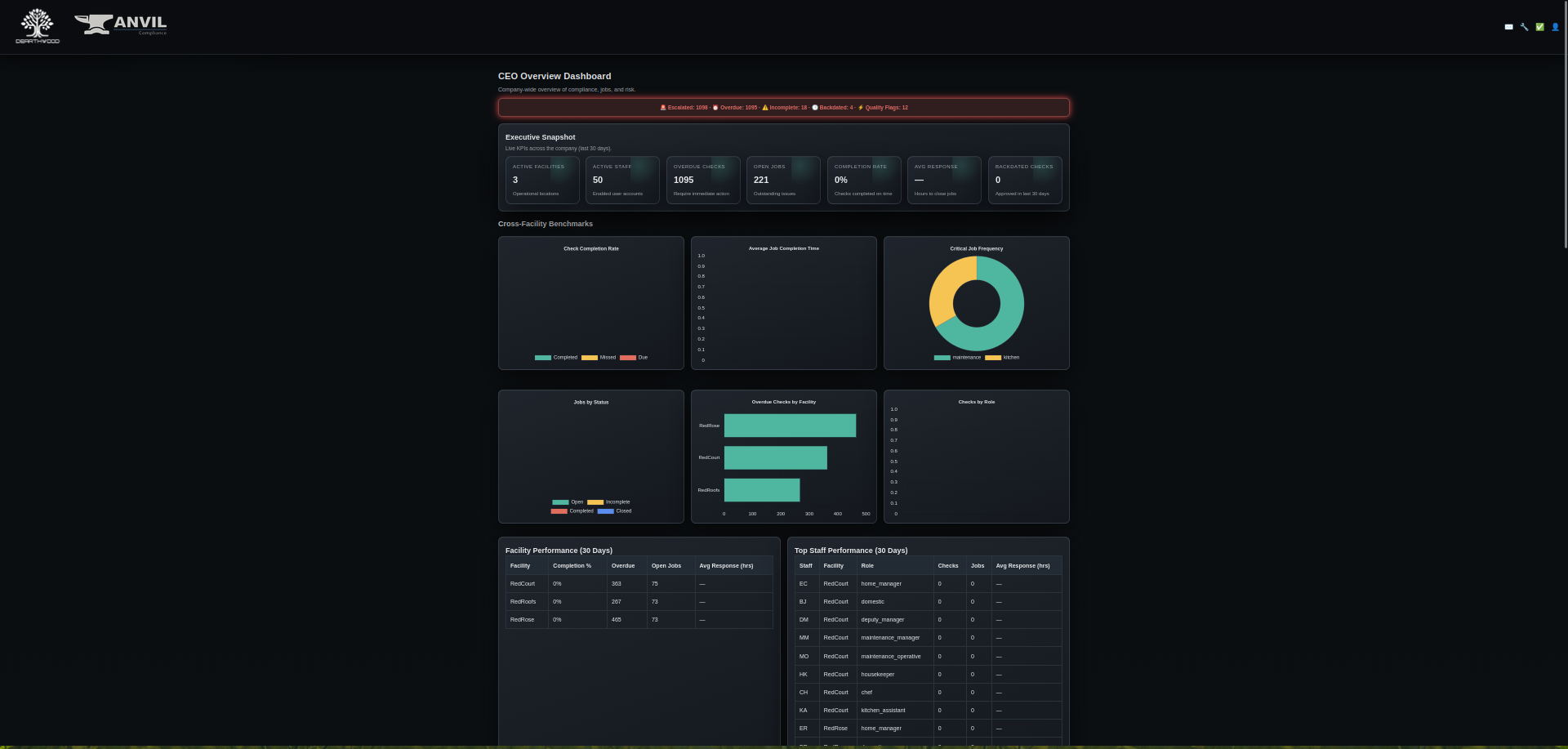
Task: Click the Quality Flags lightning icon
Action: pyautogui.click(x=861, y=108)
